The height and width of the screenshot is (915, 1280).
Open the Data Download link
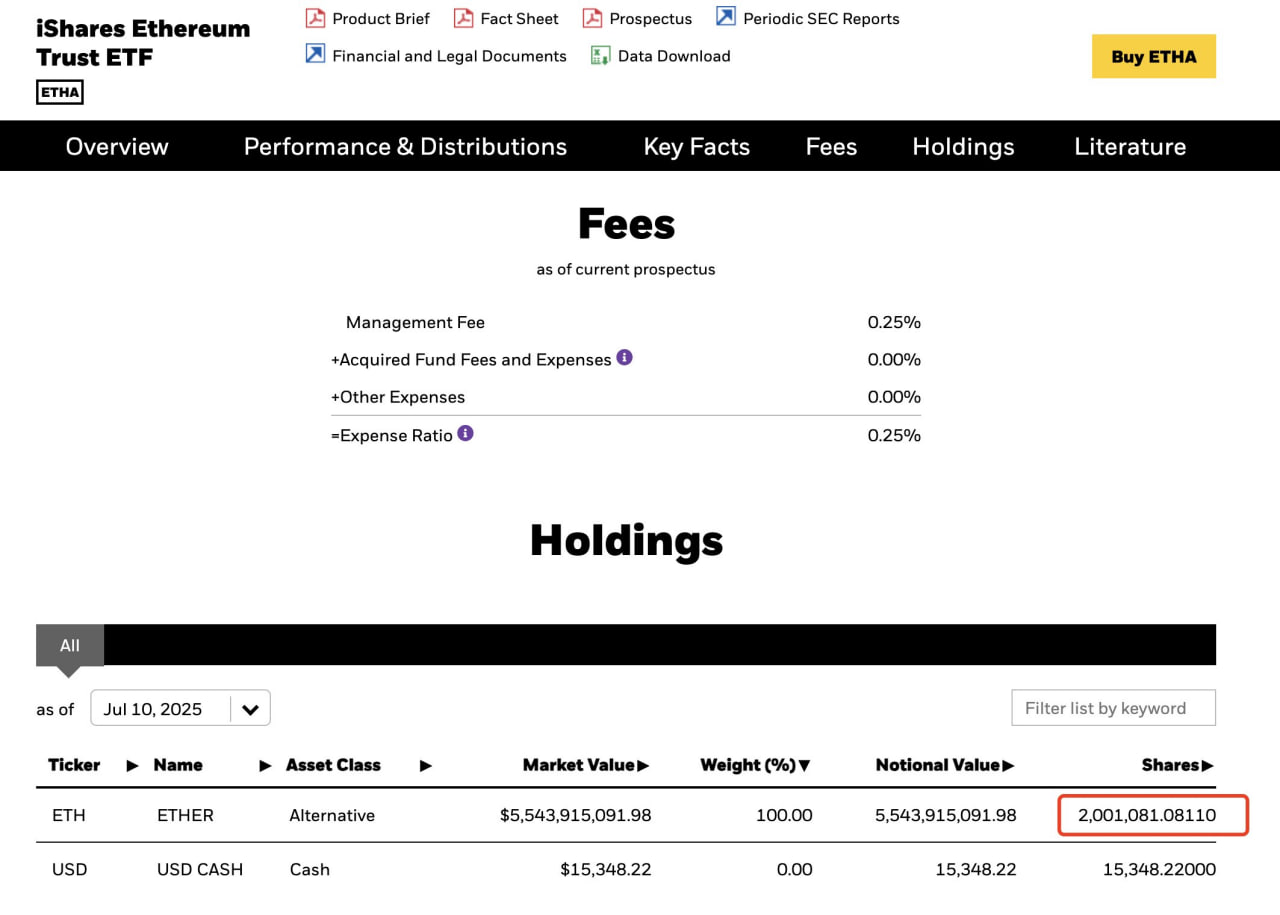click(x=674, y=56)
